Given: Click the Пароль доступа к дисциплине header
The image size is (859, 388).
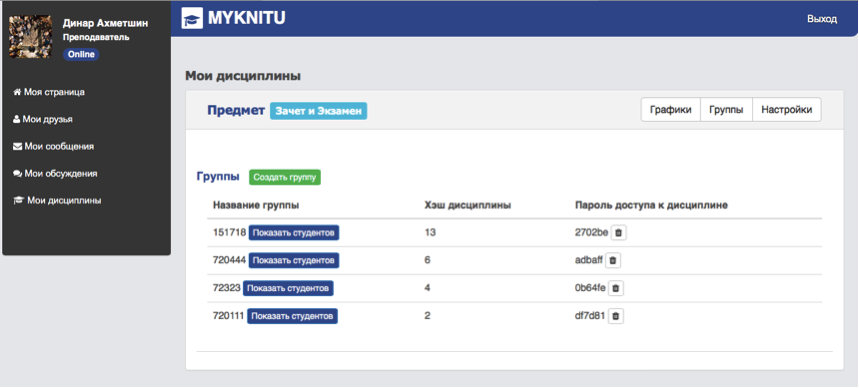Looking at the screenshot, I should pyautogui.click(x=651, y=205).
